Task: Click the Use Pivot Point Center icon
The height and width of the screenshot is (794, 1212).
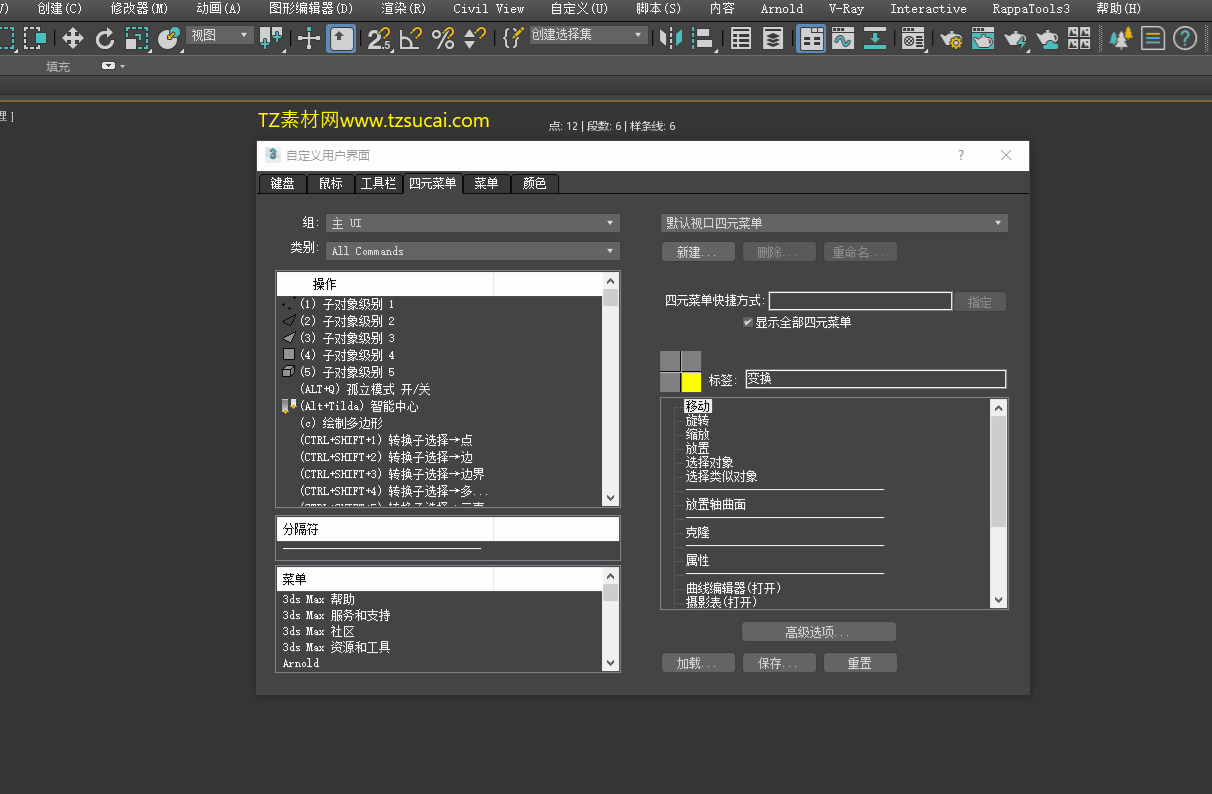Action: 270,39
